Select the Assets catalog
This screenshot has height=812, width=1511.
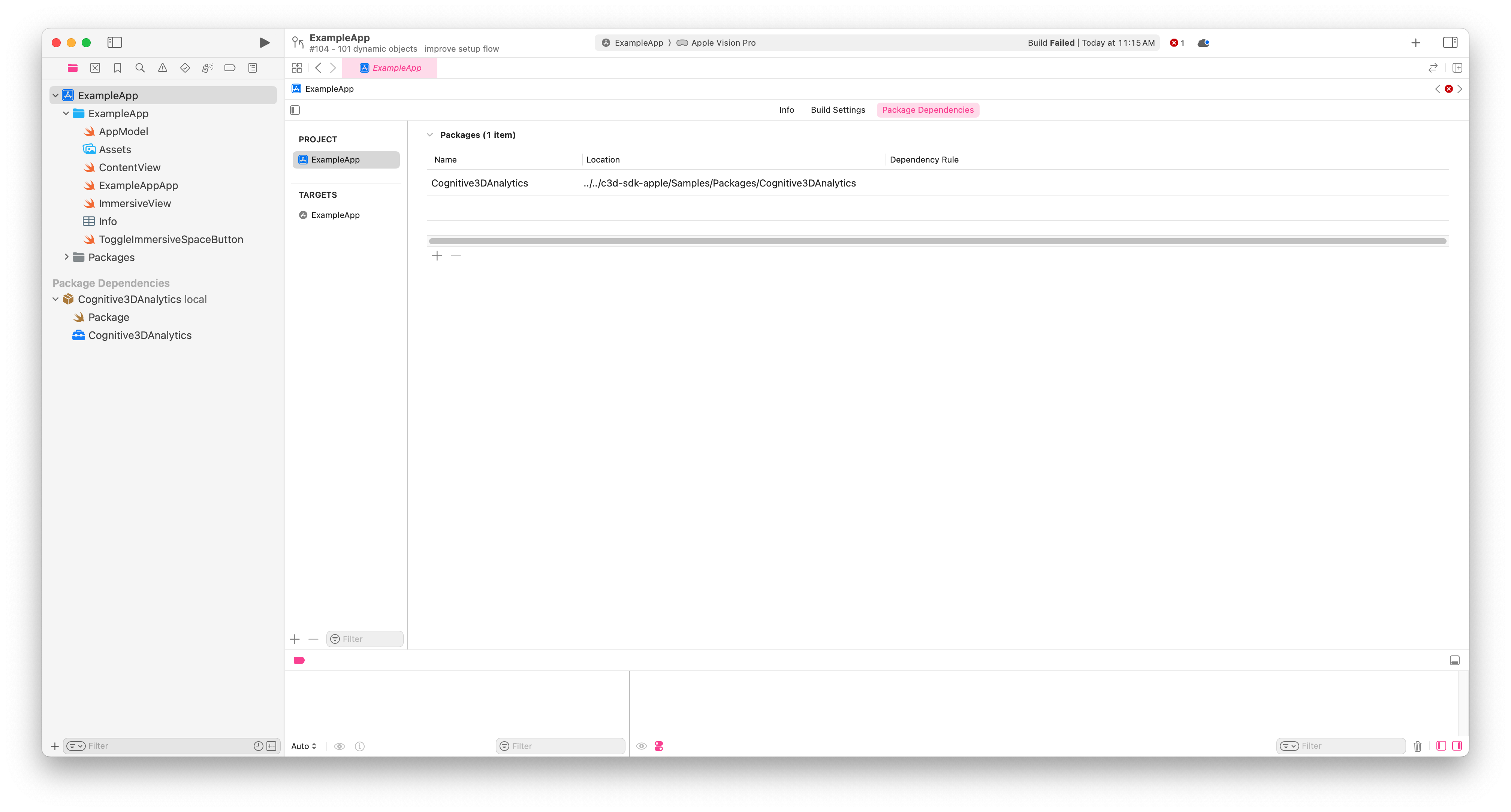[114, 149]
